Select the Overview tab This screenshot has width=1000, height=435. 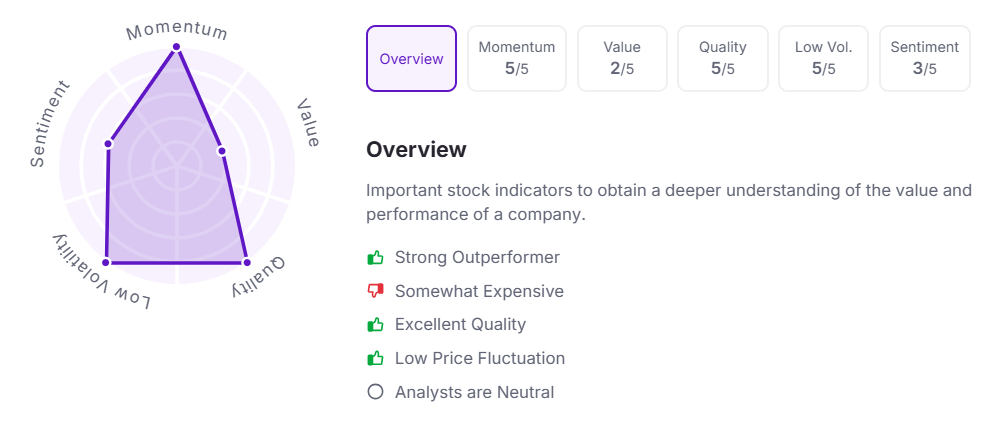tap(411, 59)
